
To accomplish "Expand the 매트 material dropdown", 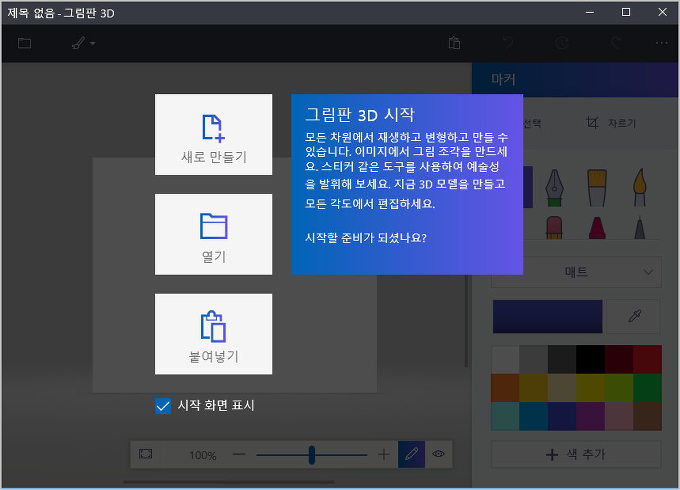I will pyautogui.click(x=576, y=271).
